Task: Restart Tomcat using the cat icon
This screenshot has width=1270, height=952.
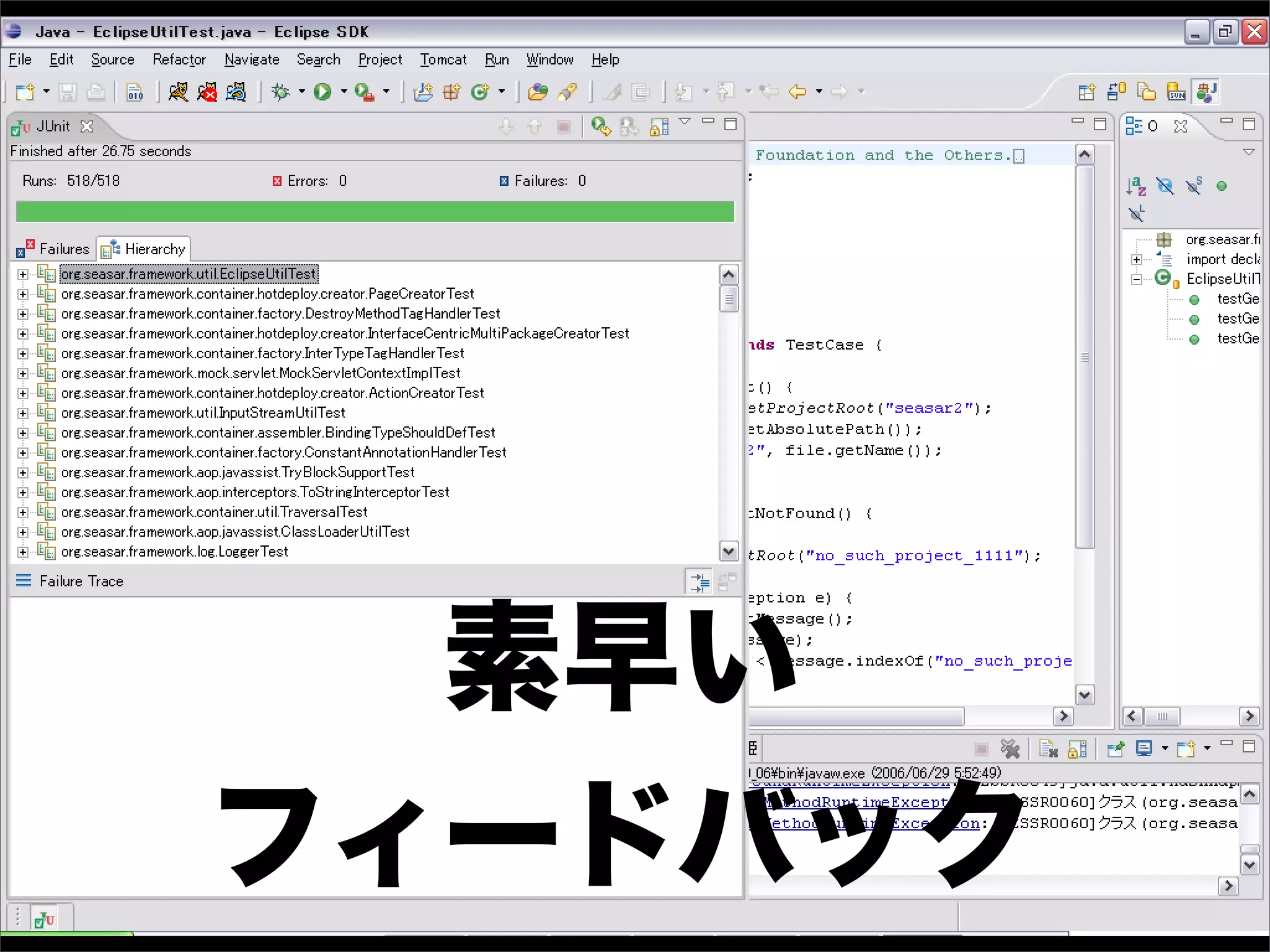Action: tap(236, 92)
